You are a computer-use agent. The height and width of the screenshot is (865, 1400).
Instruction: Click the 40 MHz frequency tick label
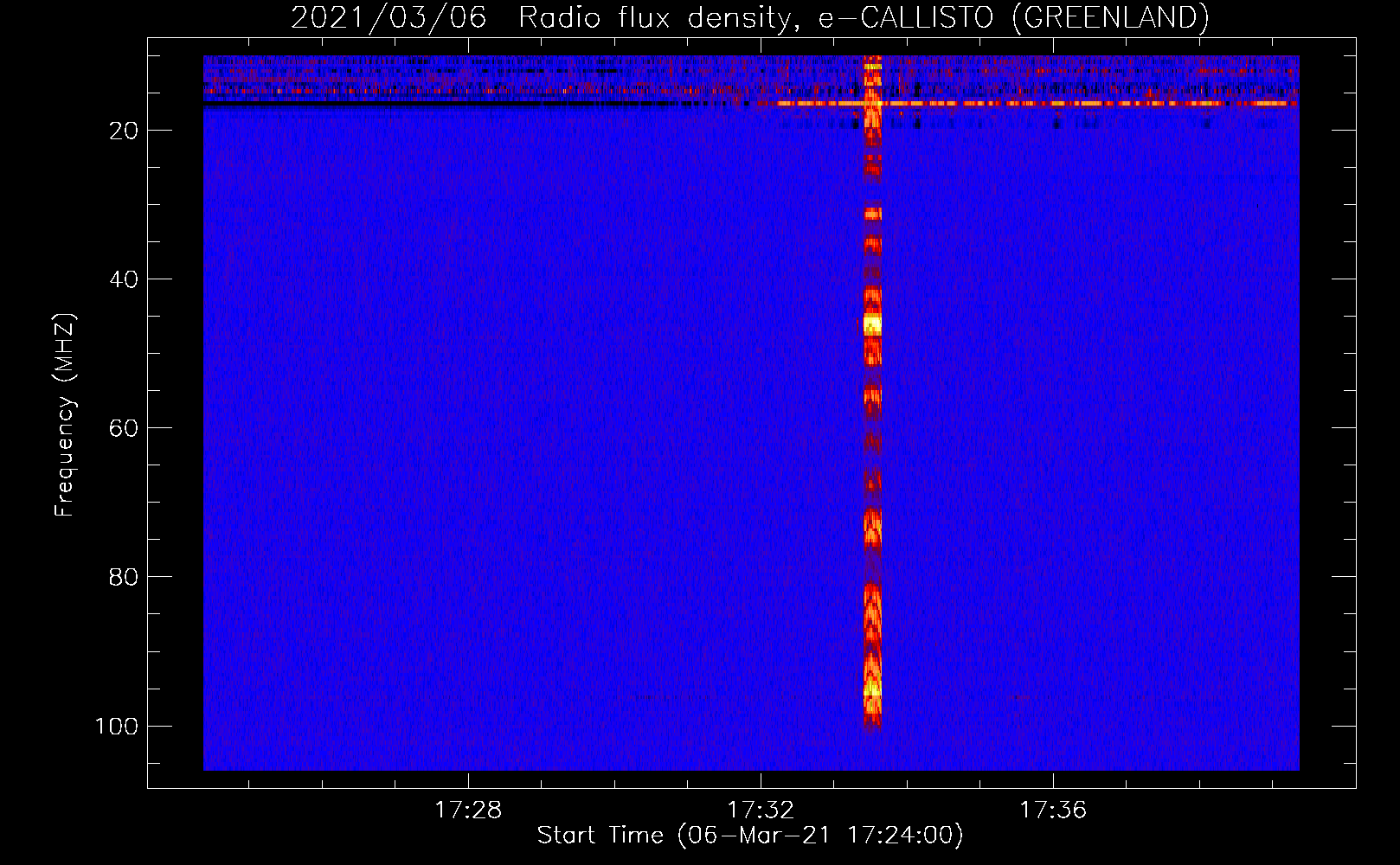click(124, 279)
